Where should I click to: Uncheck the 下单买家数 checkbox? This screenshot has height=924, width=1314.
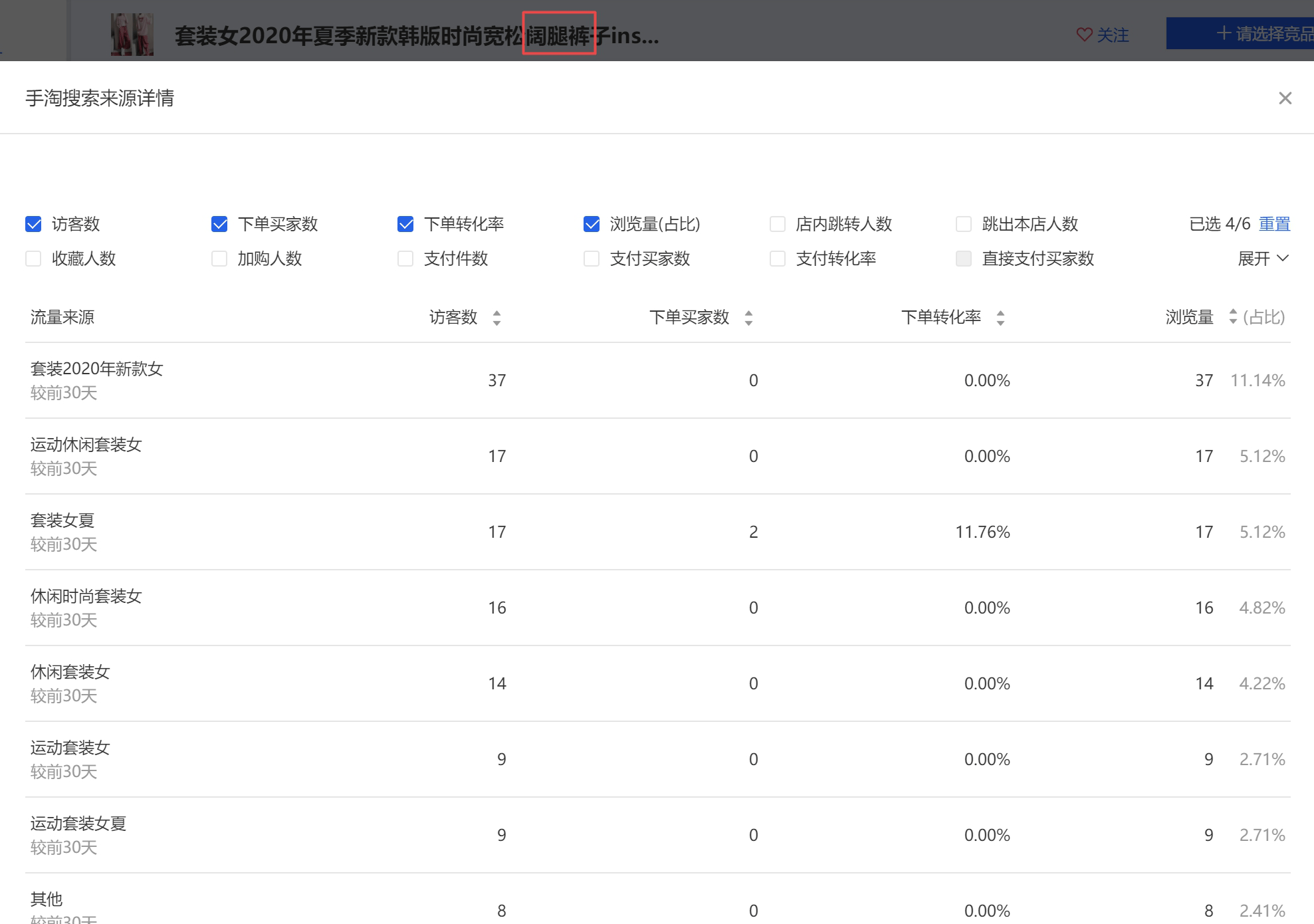click(x=219, y=224)
